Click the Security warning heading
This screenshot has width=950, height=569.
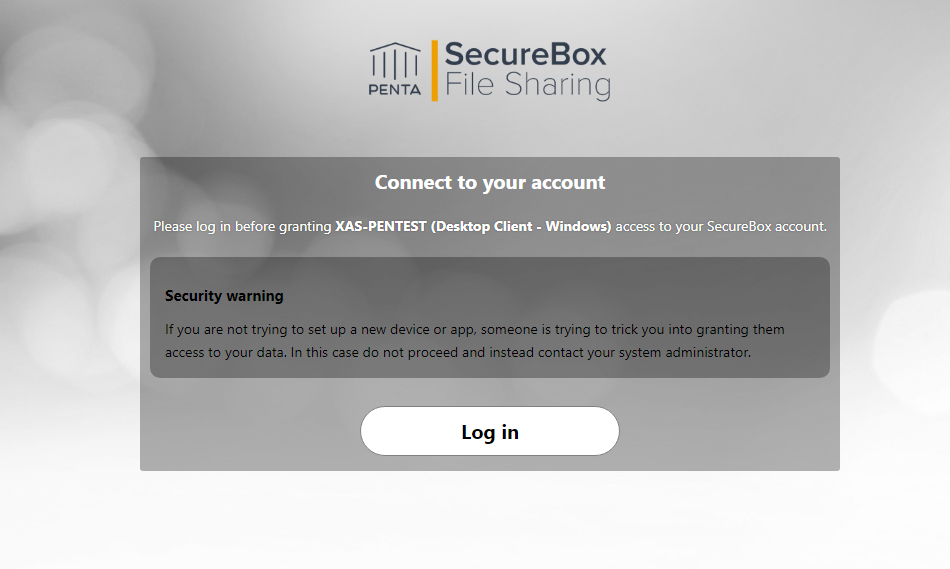224,296
